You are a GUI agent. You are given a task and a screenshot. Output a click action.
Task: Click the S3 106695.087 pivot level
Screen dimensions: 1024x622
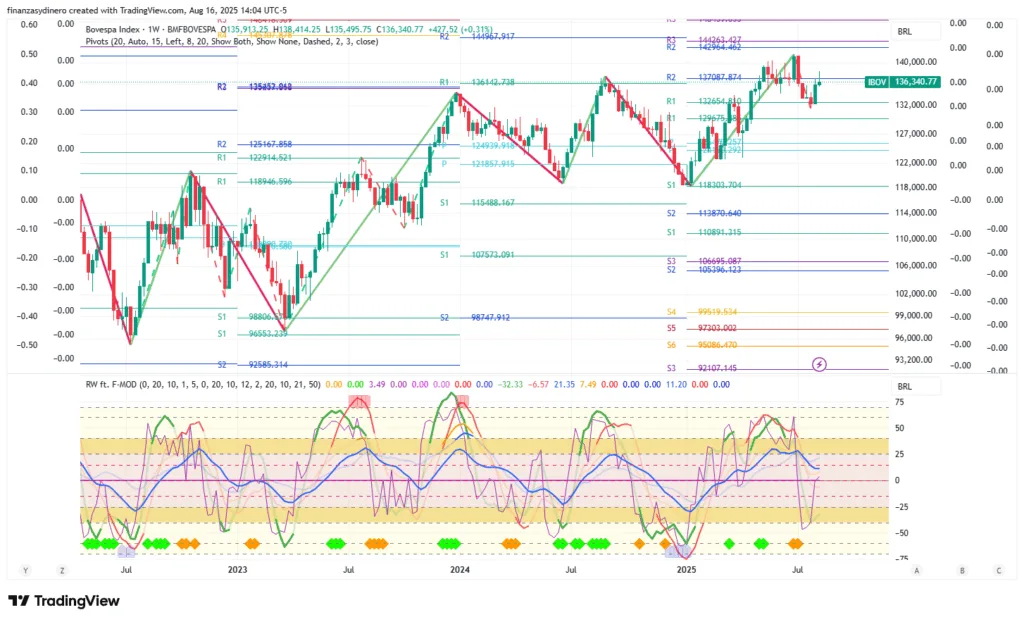point(704,261)
